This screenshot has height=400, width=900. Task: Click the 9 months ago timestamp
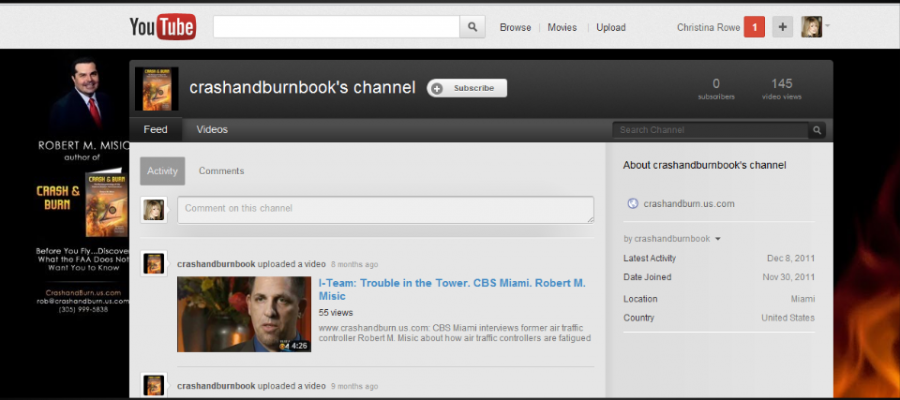pos(355,386)
